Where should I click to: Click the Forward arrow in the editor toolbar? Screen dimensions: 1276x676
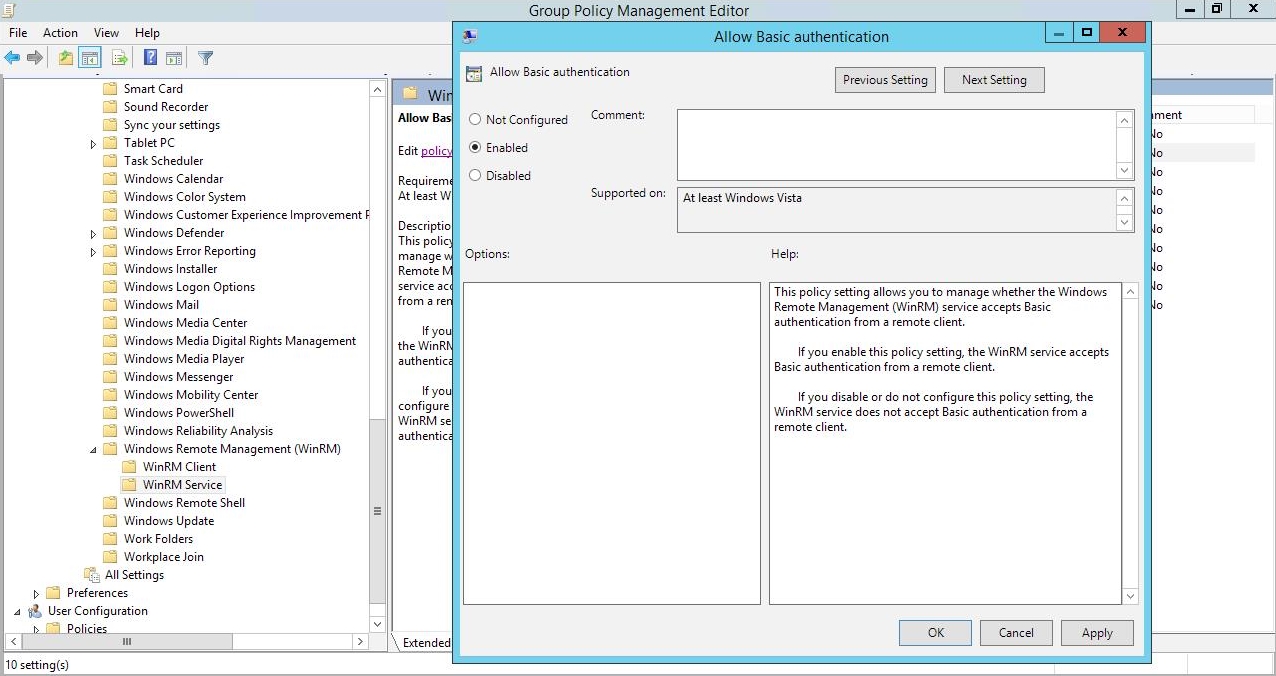35,58
